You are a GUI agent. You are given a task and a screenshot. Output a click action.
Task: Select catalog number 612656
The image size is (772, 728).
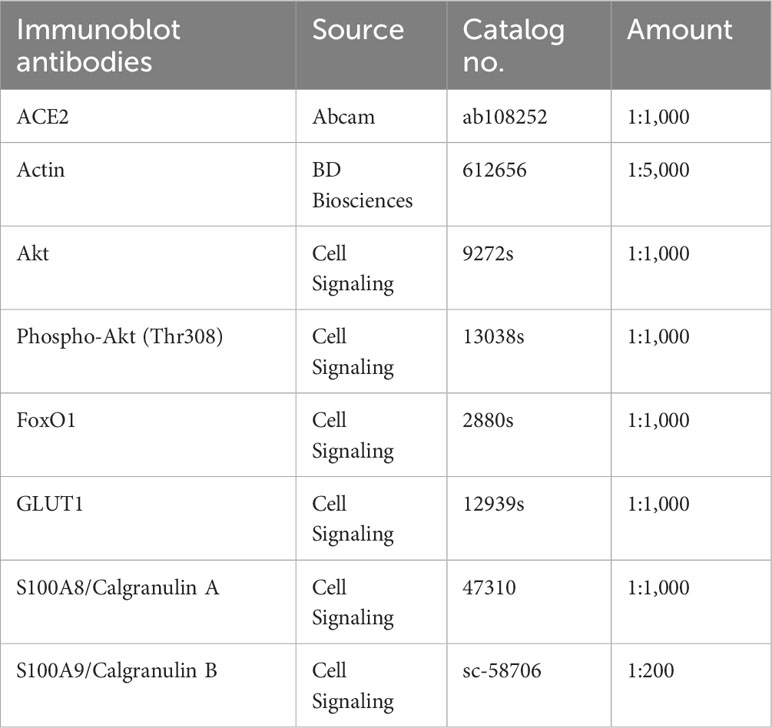(494, 170)
